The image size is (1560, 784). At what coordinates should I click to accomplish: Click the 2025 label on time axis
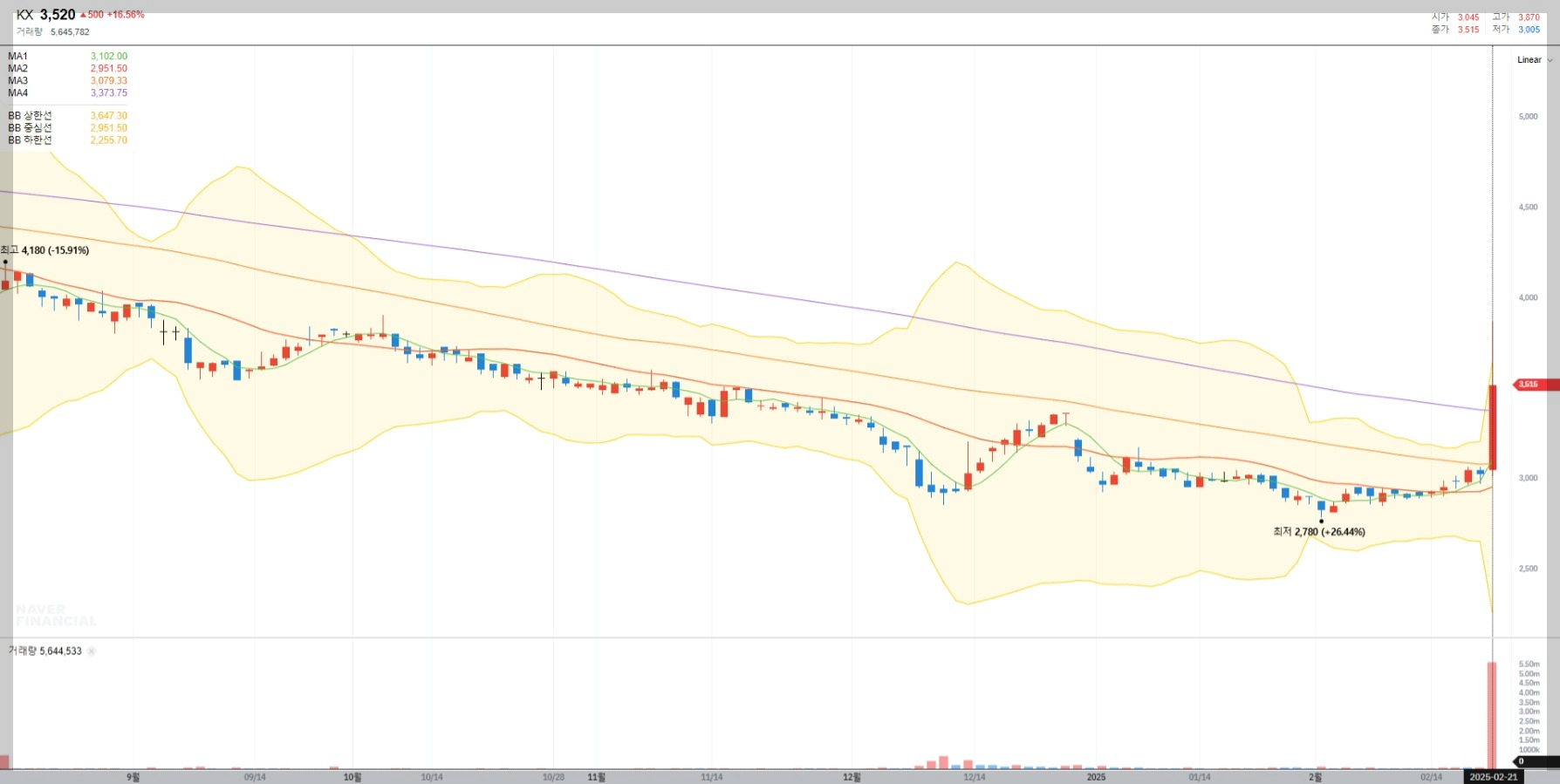pos(1096,777)
